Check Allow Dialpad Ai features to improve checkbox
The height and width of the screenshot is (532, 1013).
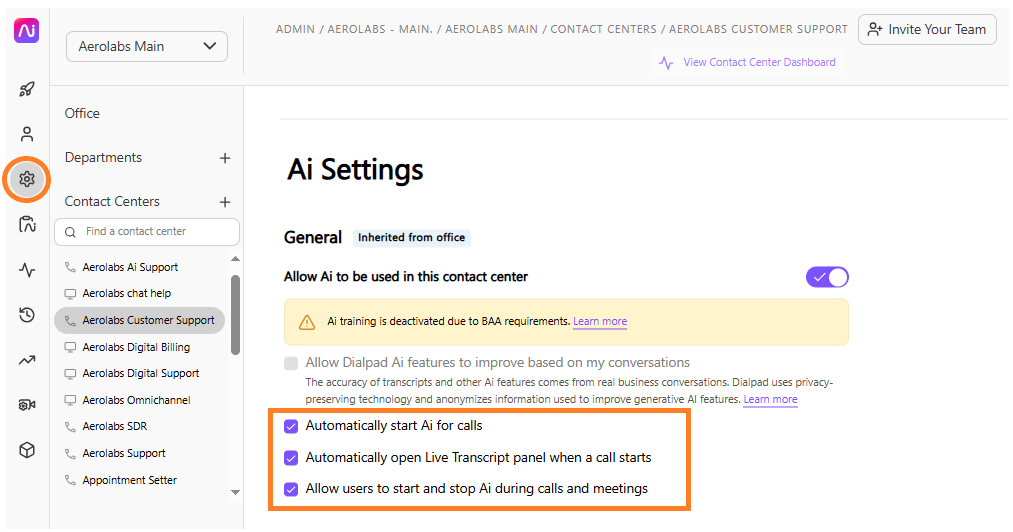(291, 363)
